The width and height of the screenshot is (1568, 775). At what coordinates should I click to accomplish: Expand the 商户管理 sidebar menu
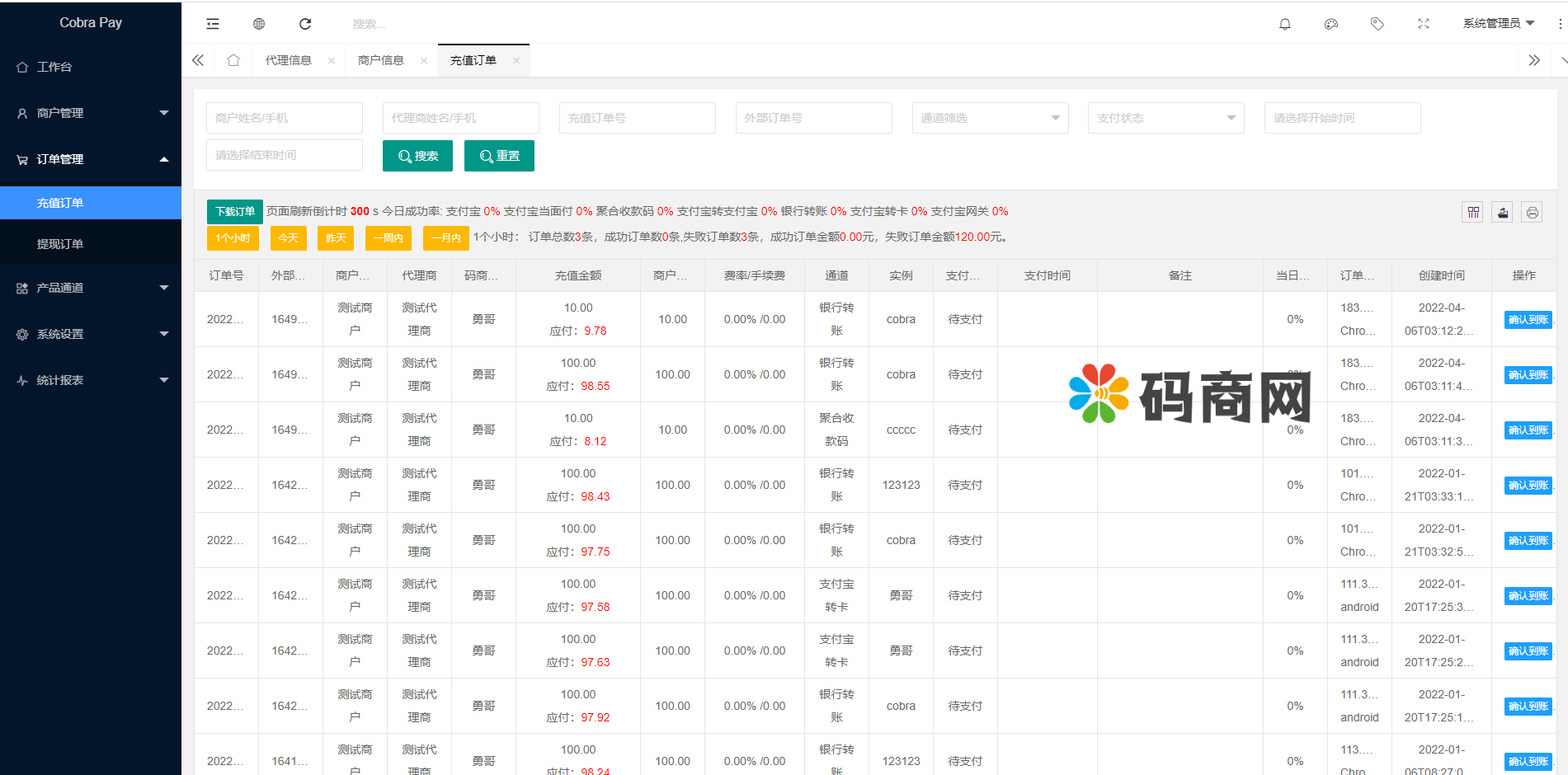[91, 113]
